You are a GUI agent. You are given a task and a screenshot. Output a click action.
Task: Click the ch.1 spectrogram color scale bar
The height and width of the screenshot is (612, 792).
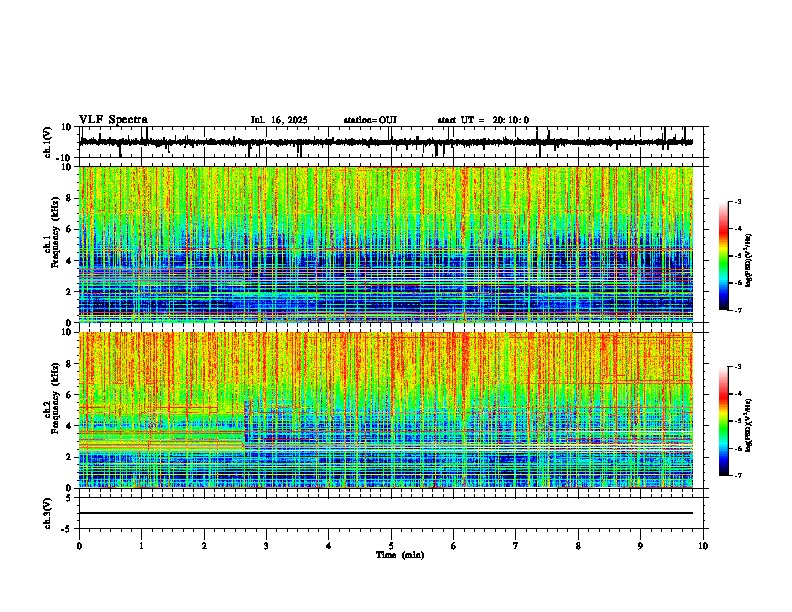tap(723, 256)
